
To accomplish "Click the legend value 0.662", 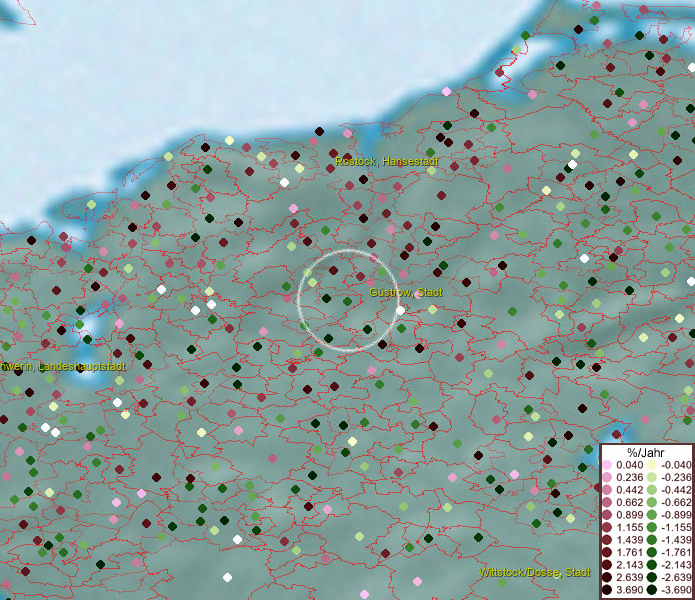I will tap(629, 503).
